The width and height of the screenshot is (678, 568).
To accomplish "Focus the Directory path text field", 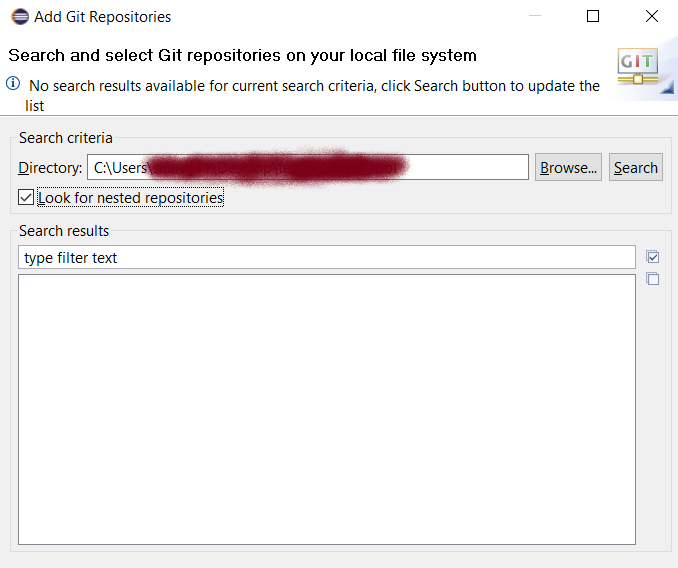I will [460, 168].
